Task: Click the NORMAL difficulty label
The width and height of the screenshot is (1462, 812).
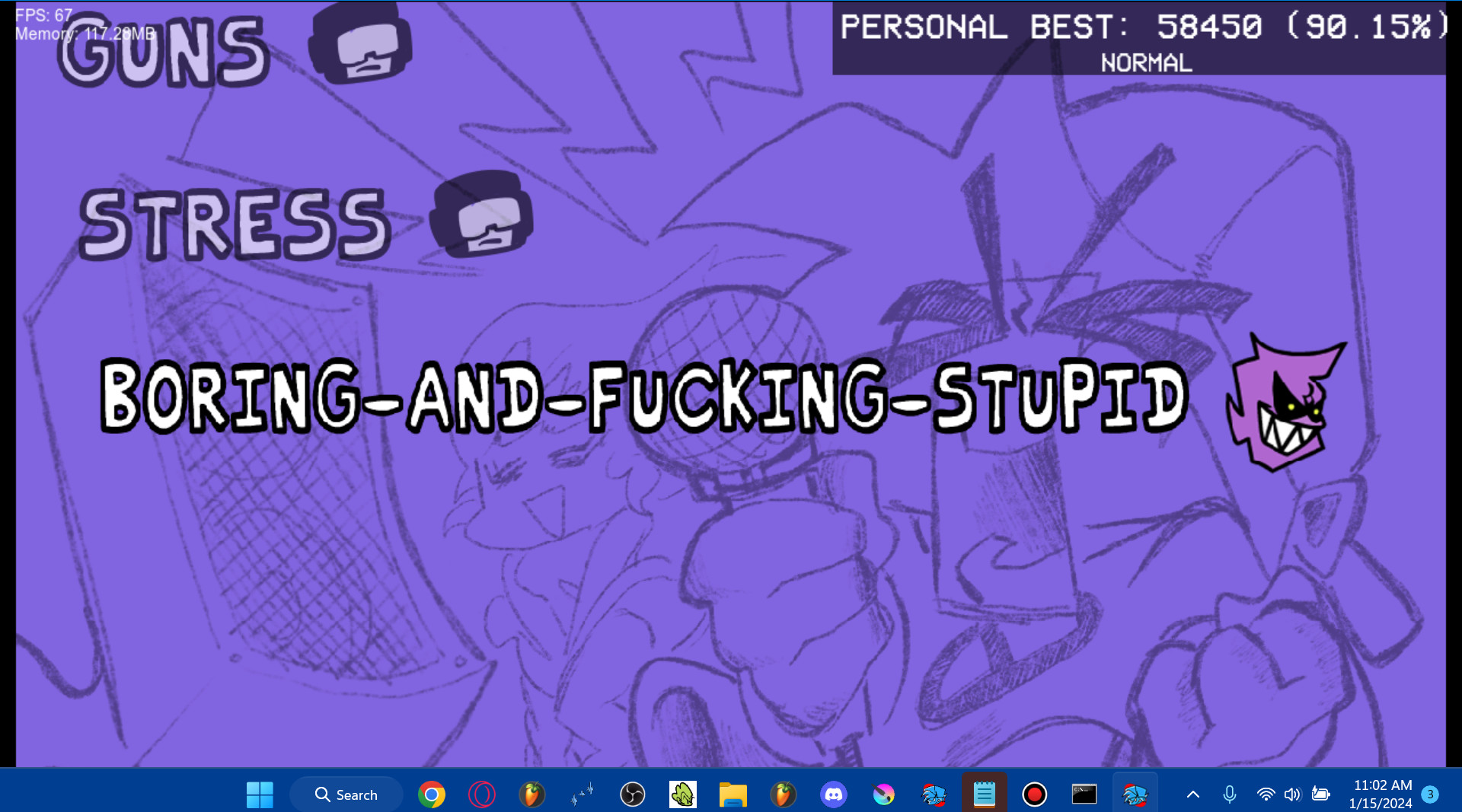Action: 1146,63
